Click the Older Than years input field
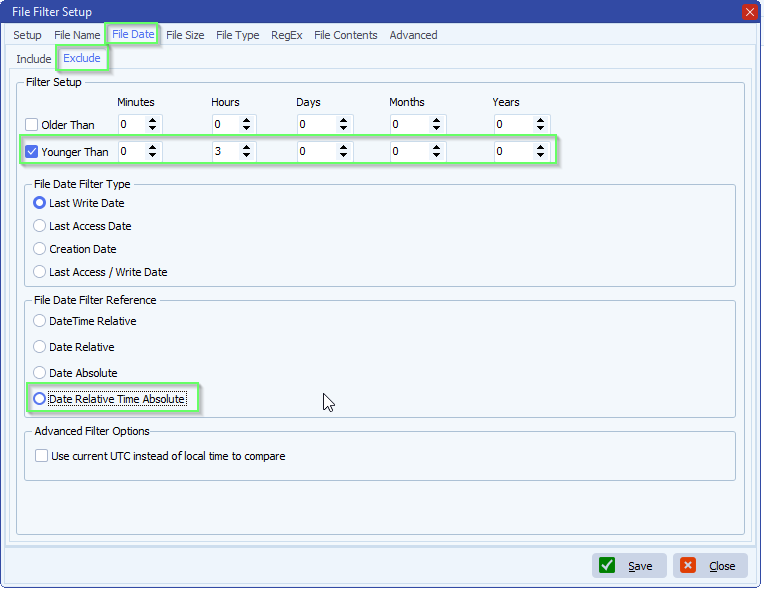 [514, 124]
